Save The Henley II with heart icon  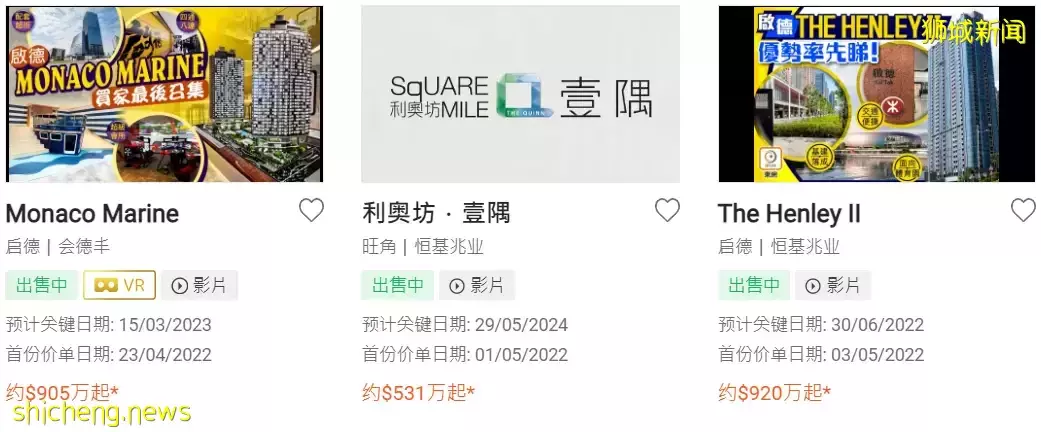coord(1023,210)
